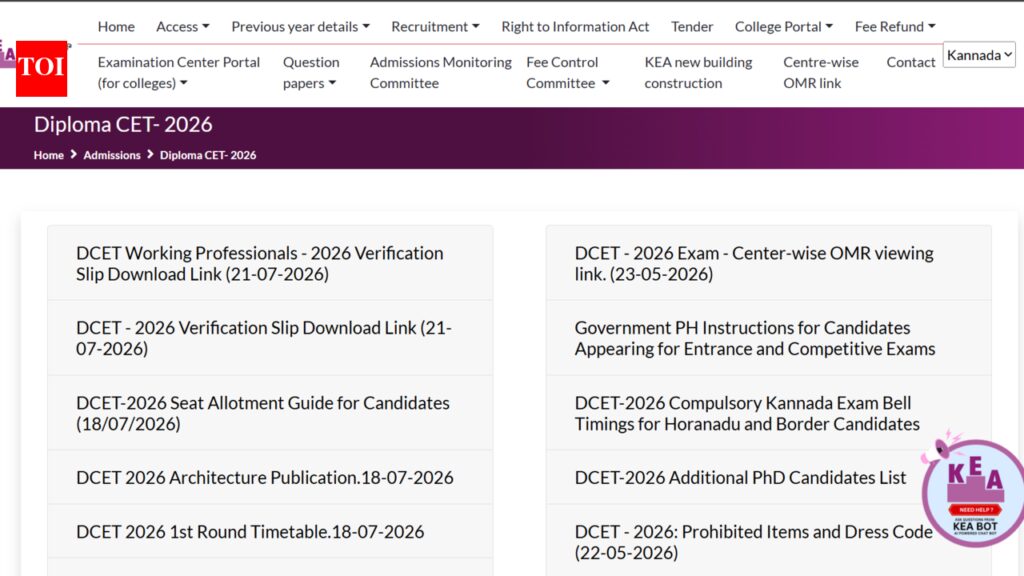Expand the Access dropdown menu
1024x576 pixels.
pos(183,27)
